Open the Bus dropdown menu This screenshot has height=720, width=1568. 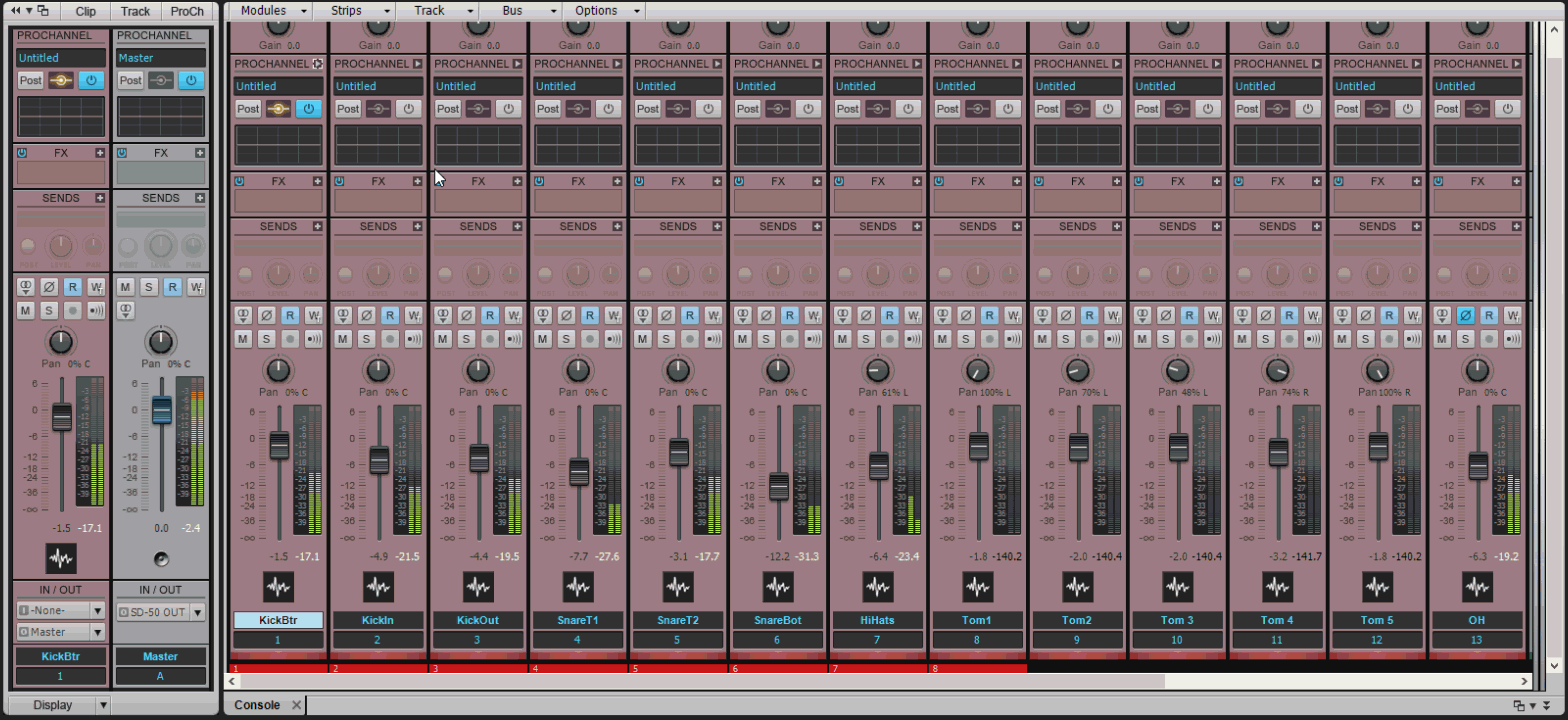(x=520, y=11)
